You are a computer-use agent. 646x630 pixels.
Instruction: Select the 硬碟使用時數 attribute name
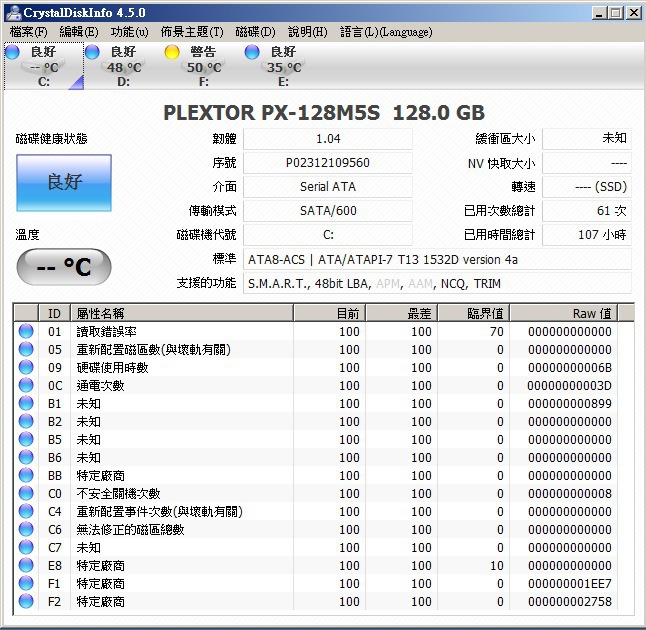click(112, 367)
